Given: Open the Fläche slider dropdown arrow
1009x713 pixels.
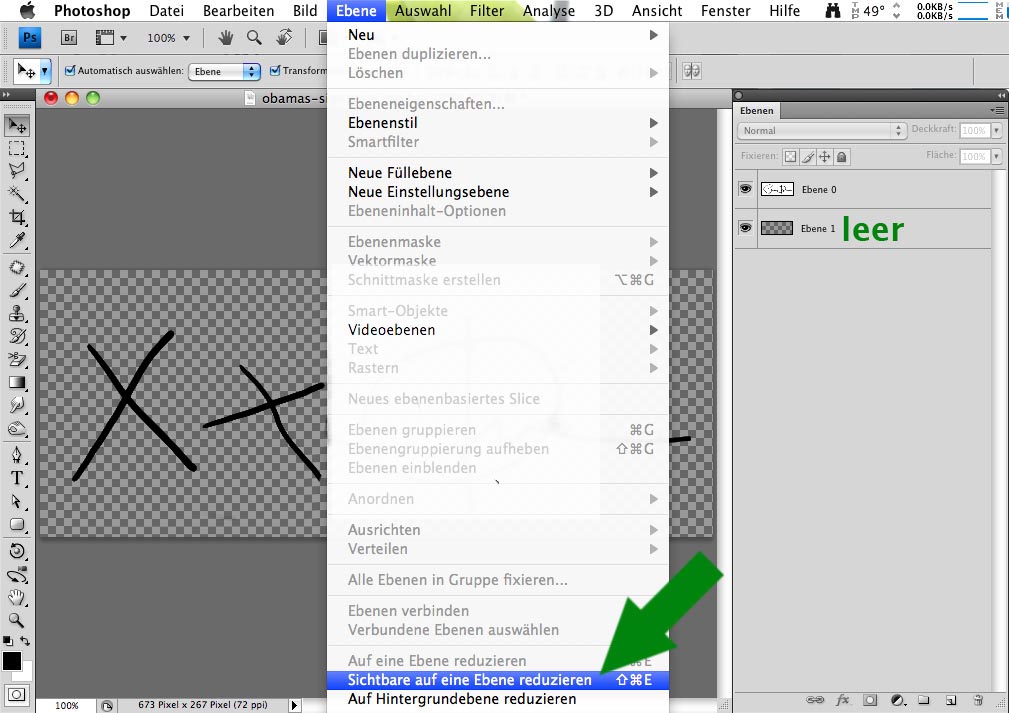Looking at the screenshot, I should pos(996,156).
